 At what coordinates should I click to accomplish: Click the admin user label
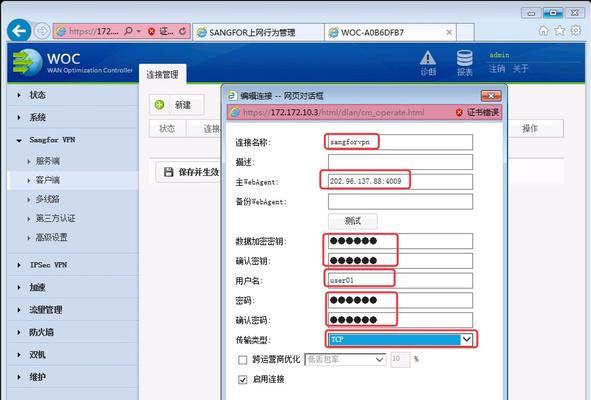pyautogui.click(x=499, y=55)
